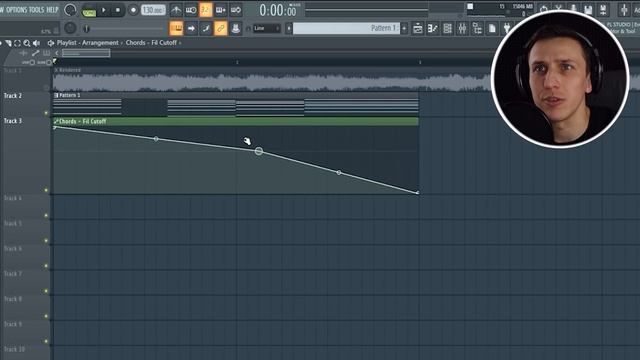Toggle song/pattern mode switch

pos(89,10)
